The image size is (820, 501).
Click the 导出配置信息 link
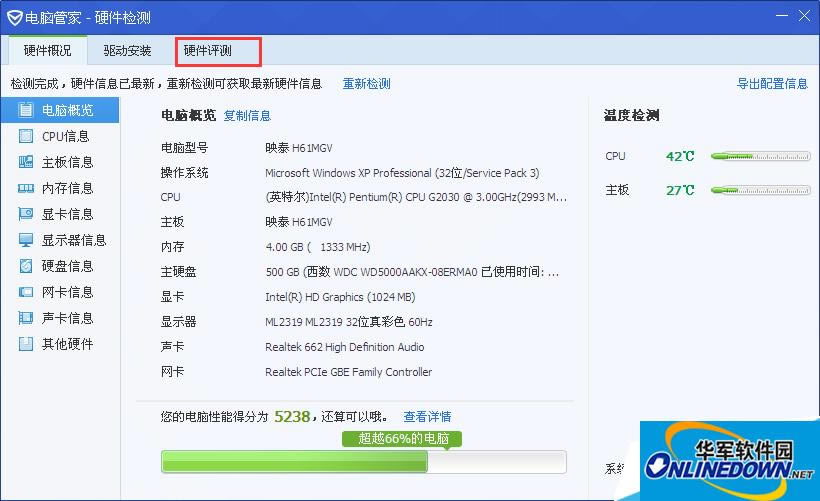[x=772, y=84]
